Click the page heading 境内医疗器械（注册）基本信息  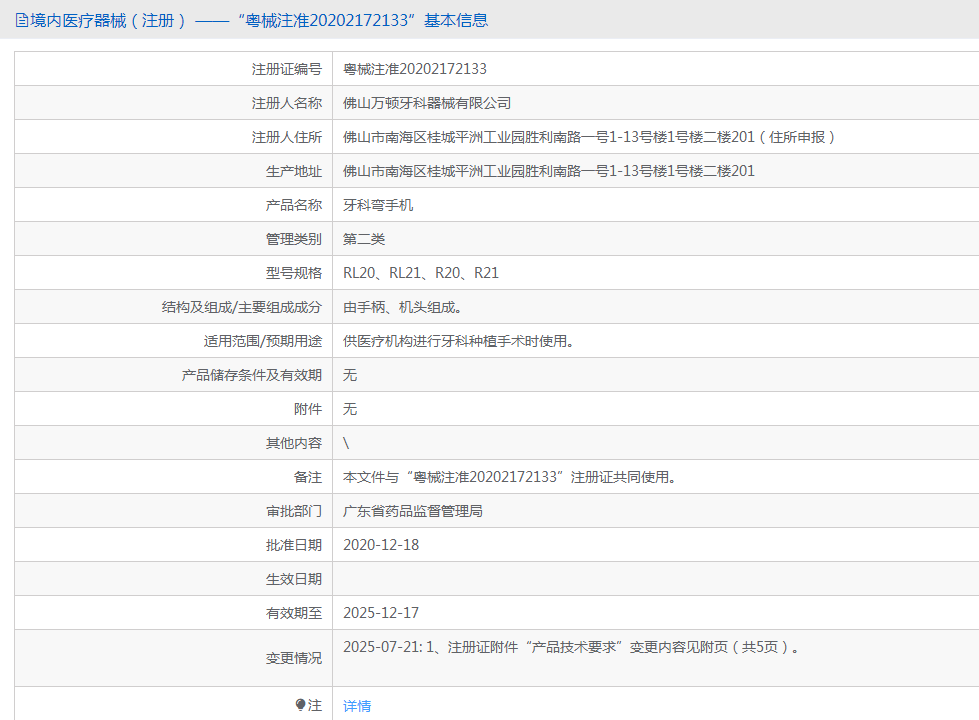[259, 21]
